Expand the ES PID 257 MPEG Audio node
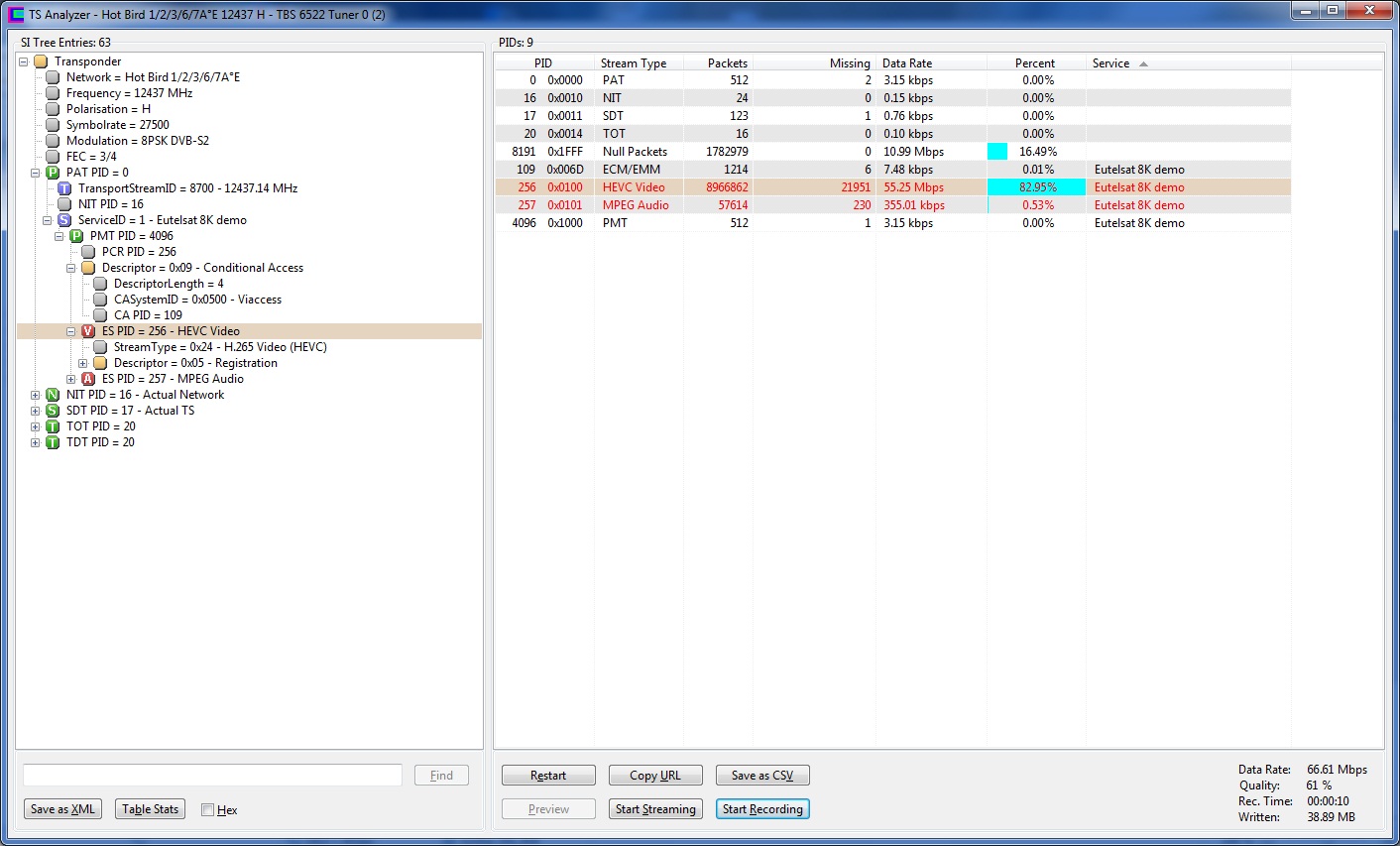The height and width of the screenshot is (846, 1400). point(71,379)
